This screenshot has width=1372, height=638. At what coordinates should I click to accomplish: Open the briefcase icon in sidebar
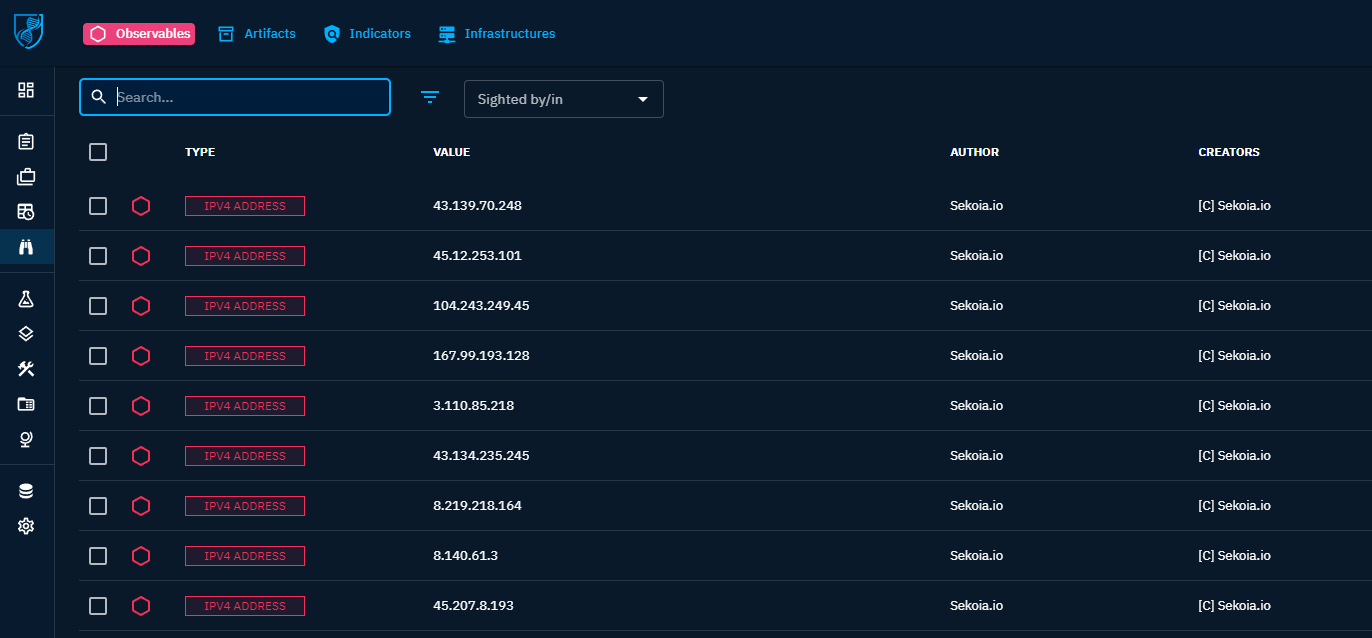click(x=26, y=177)
